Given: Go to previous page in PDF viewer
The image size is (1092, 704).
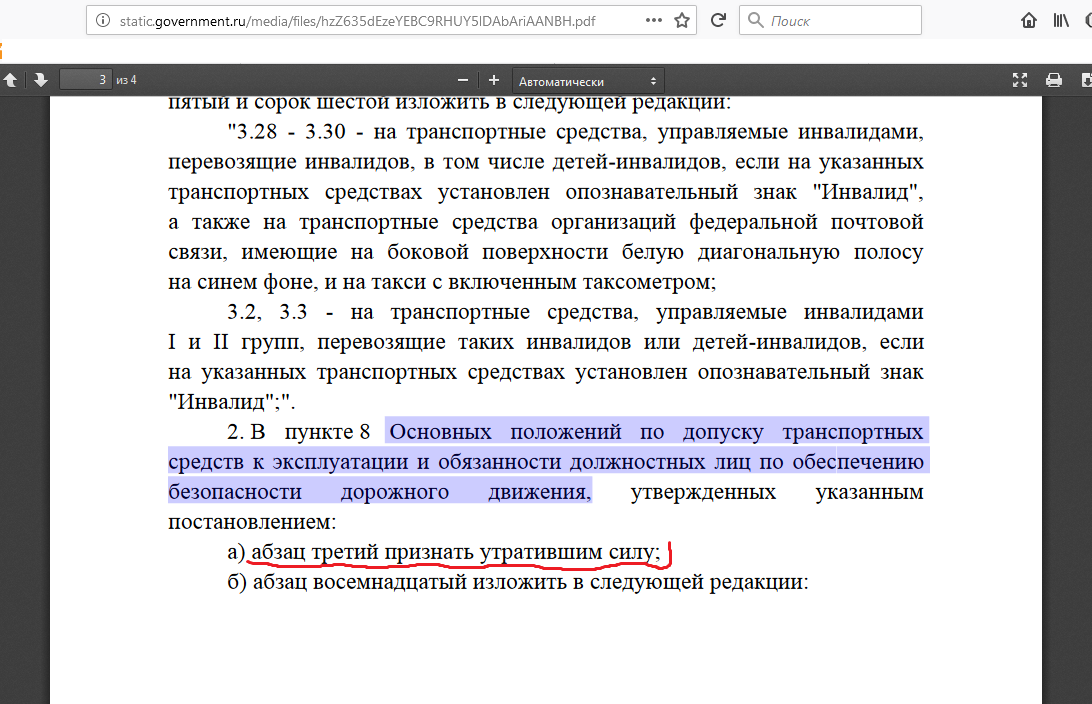Looking at the screenshot, I should click(x=11, y=80).
